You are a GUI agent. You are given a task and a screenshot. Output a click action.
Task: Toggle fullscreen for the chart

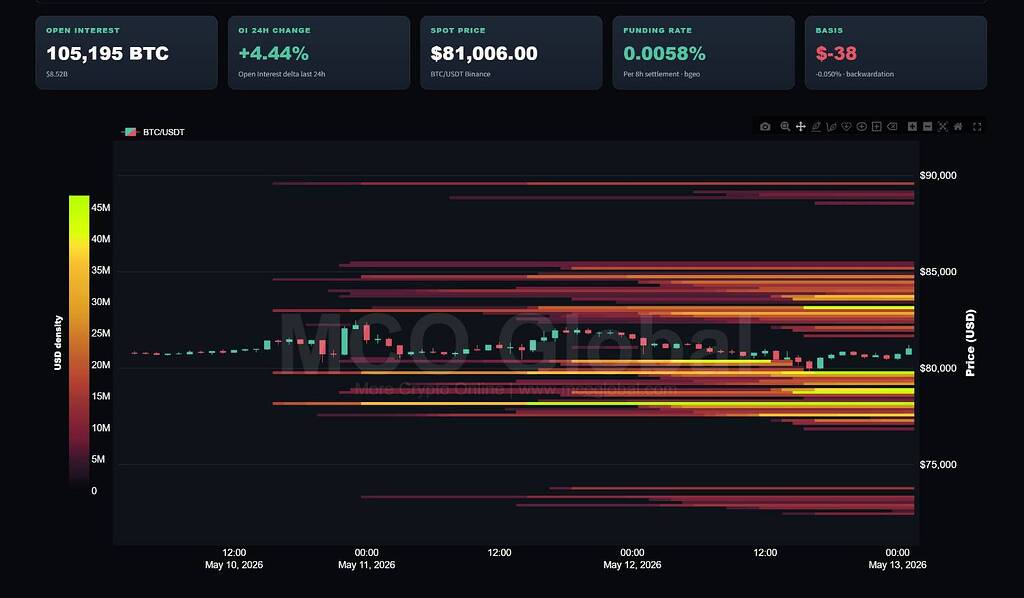point(977,127)
